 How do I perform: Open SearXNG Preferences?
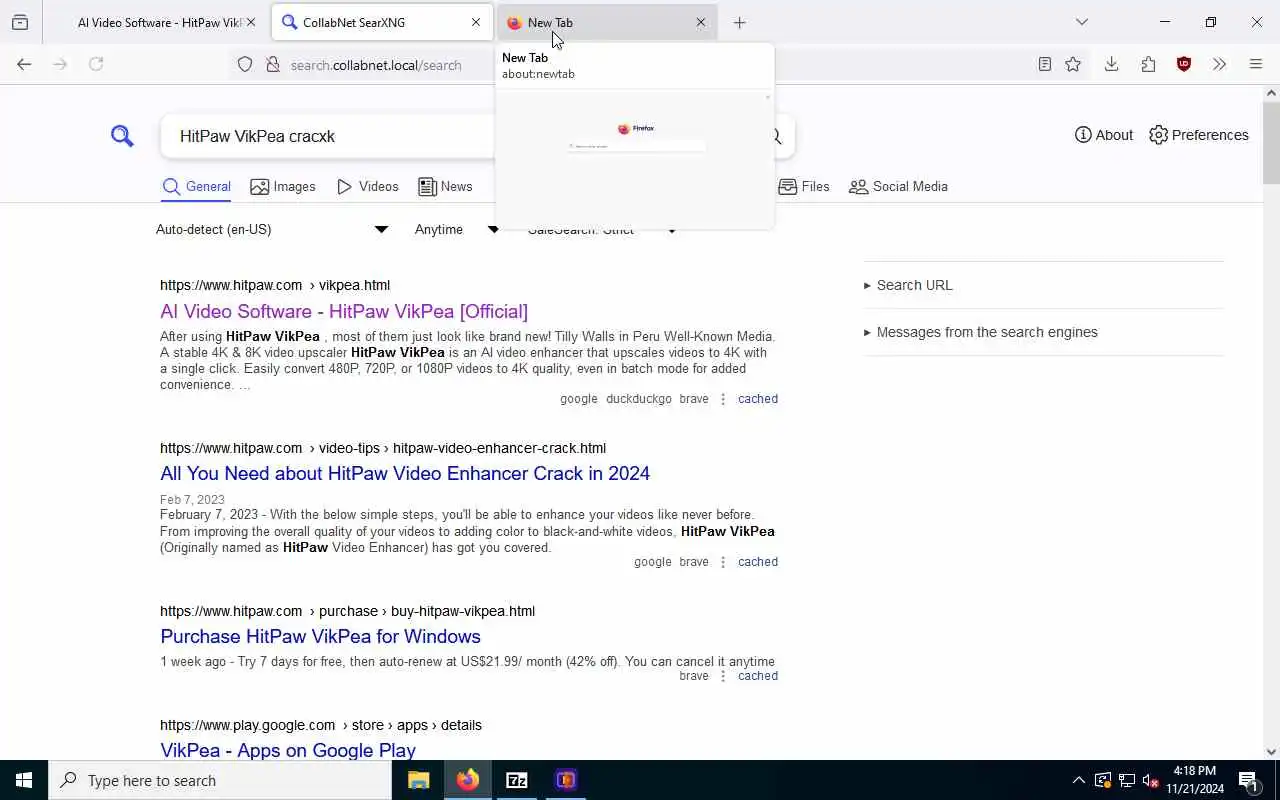click(x=1199, y=135)
